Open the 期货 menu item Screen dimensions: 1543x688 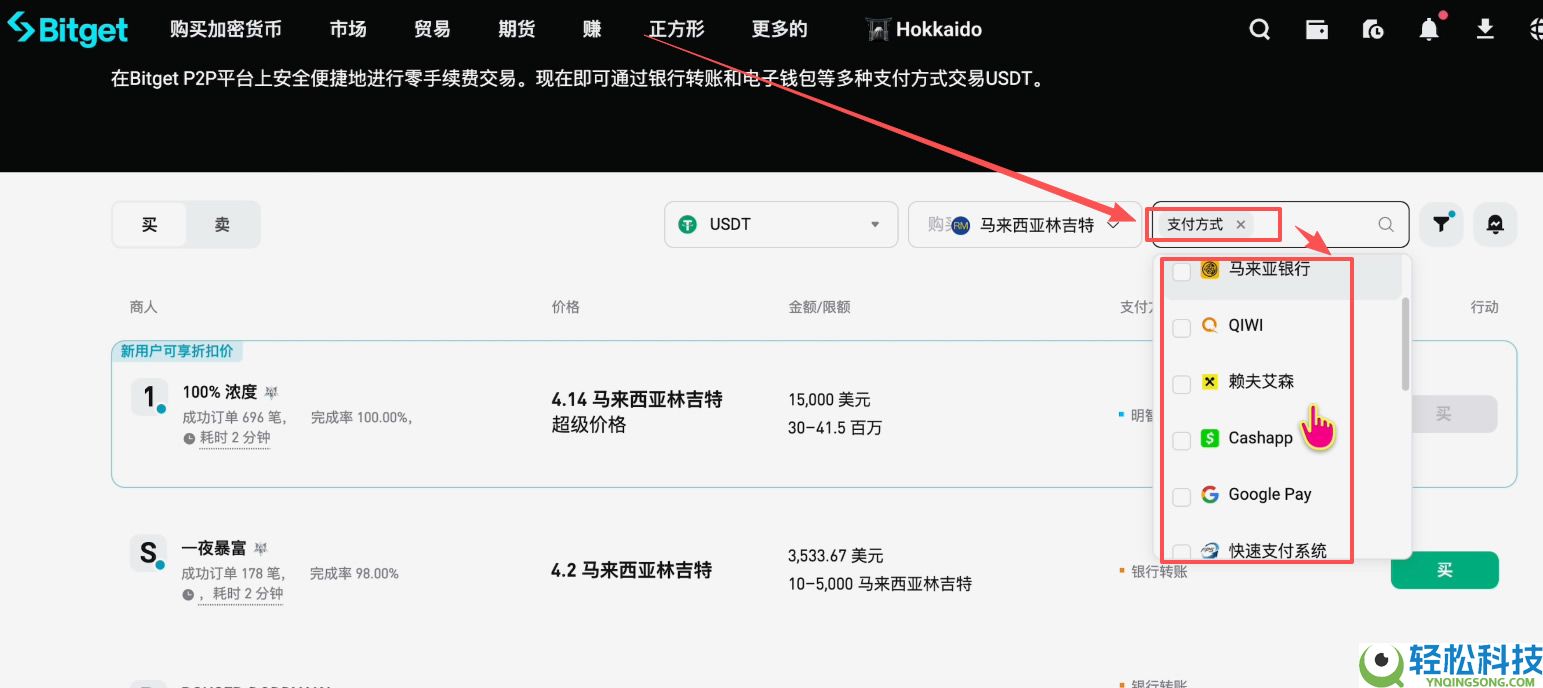516,29
